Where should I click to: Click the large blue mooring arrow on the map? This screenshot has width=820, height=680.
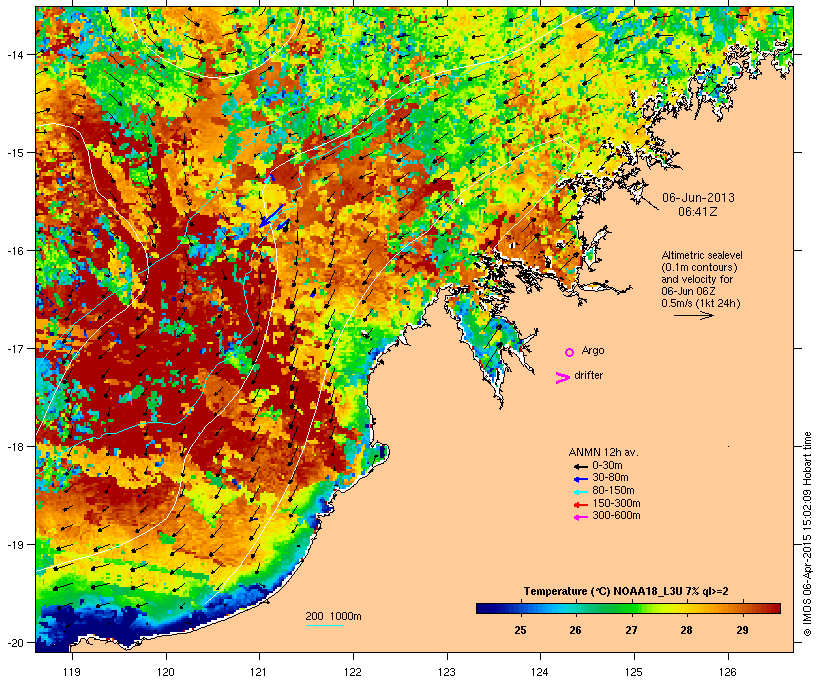click(x=272, y=216)
